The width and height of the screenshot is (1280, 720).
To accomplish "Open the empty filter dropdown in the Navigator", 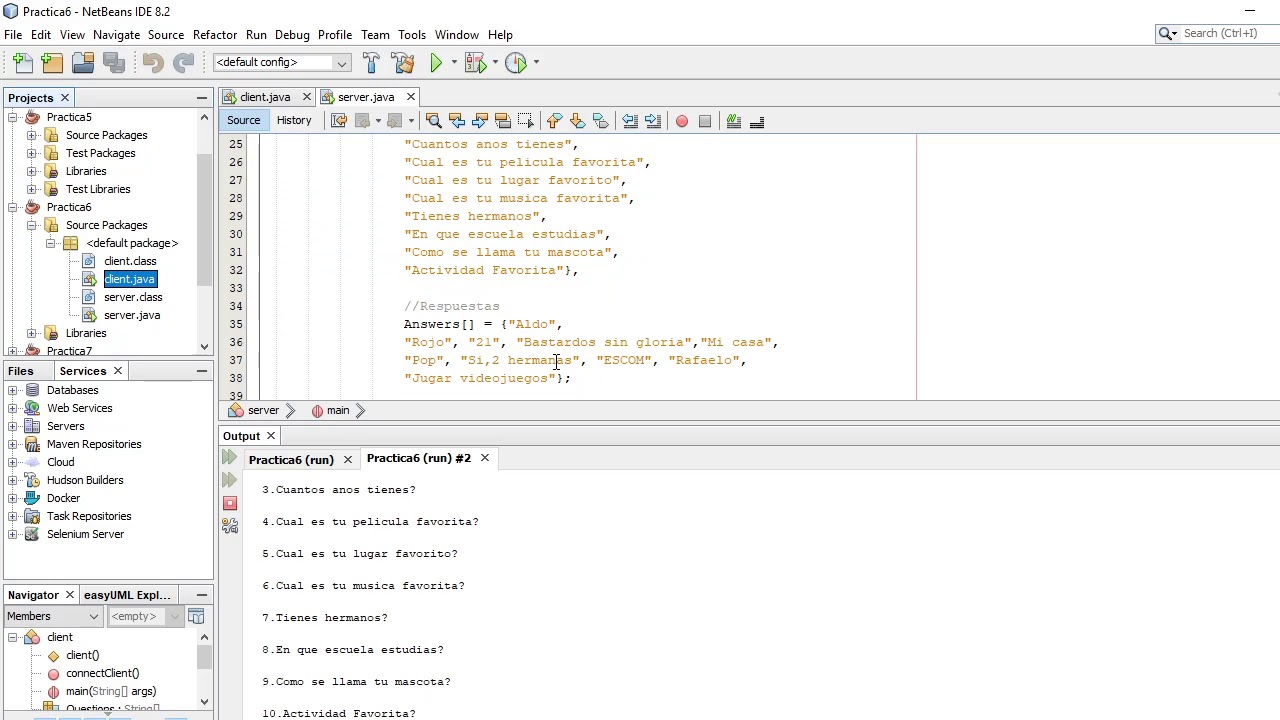I will click(144, 616).
